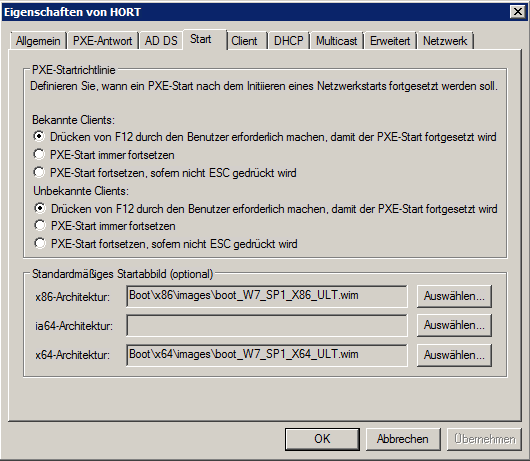This screenshot has width=530, height=461.
Task: Select ESC option under Bekannte Clients
Action: (39, 172)
